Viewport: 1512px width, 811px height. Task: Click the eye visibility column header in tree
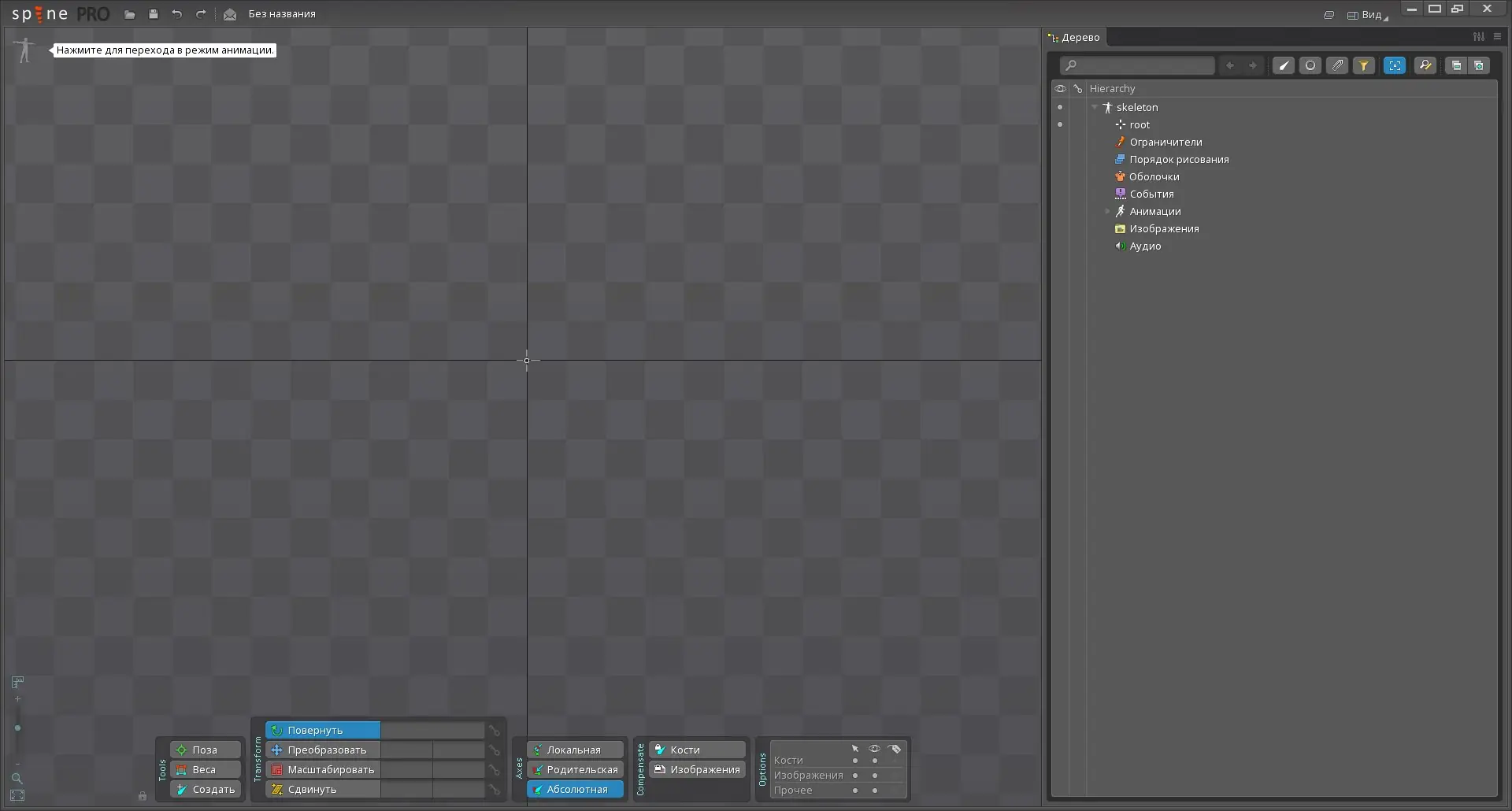click(1061, 88)
